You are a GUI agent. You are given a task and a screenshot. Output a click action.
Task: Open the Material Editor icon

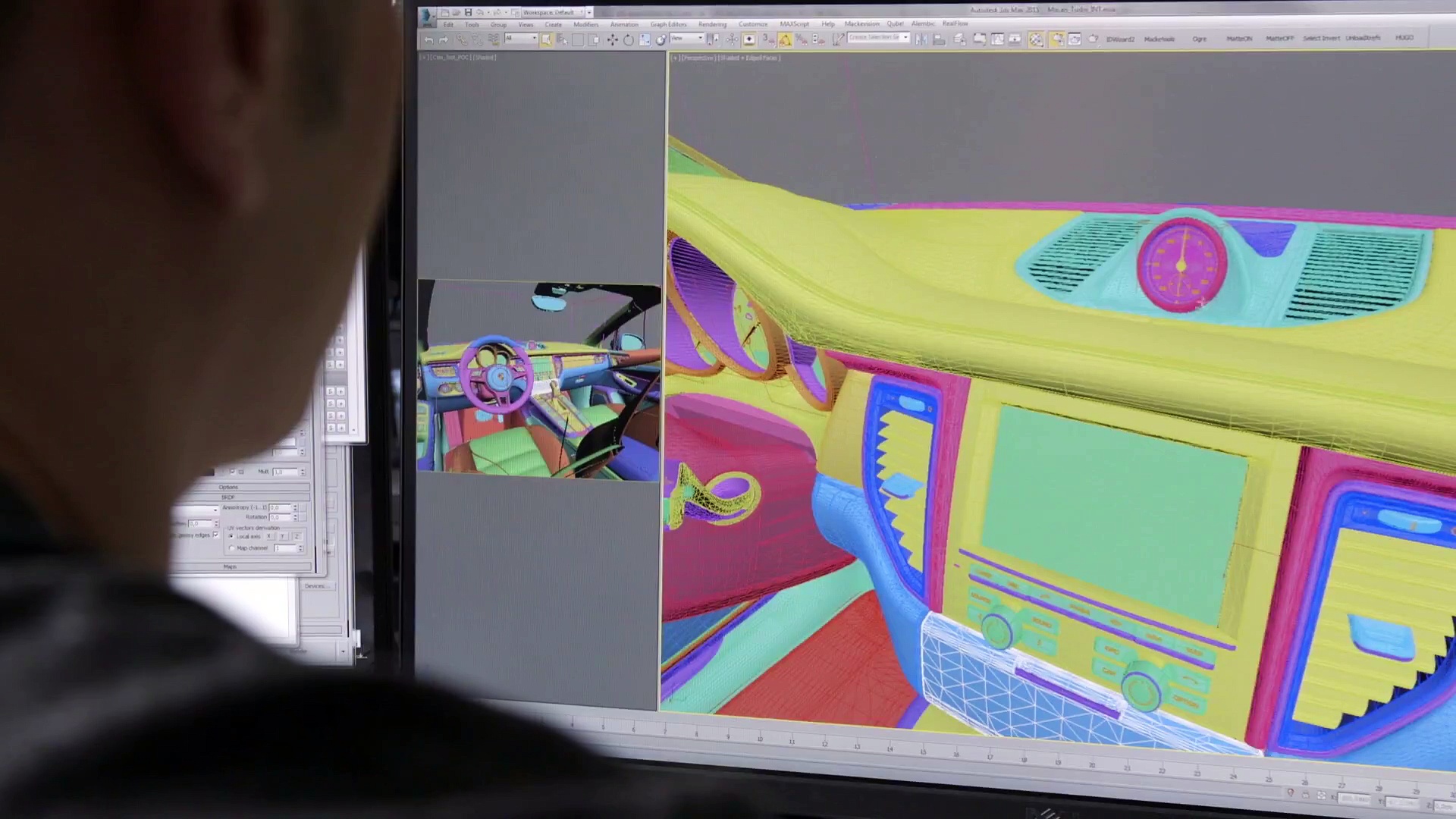click(x=1036, y=39)
